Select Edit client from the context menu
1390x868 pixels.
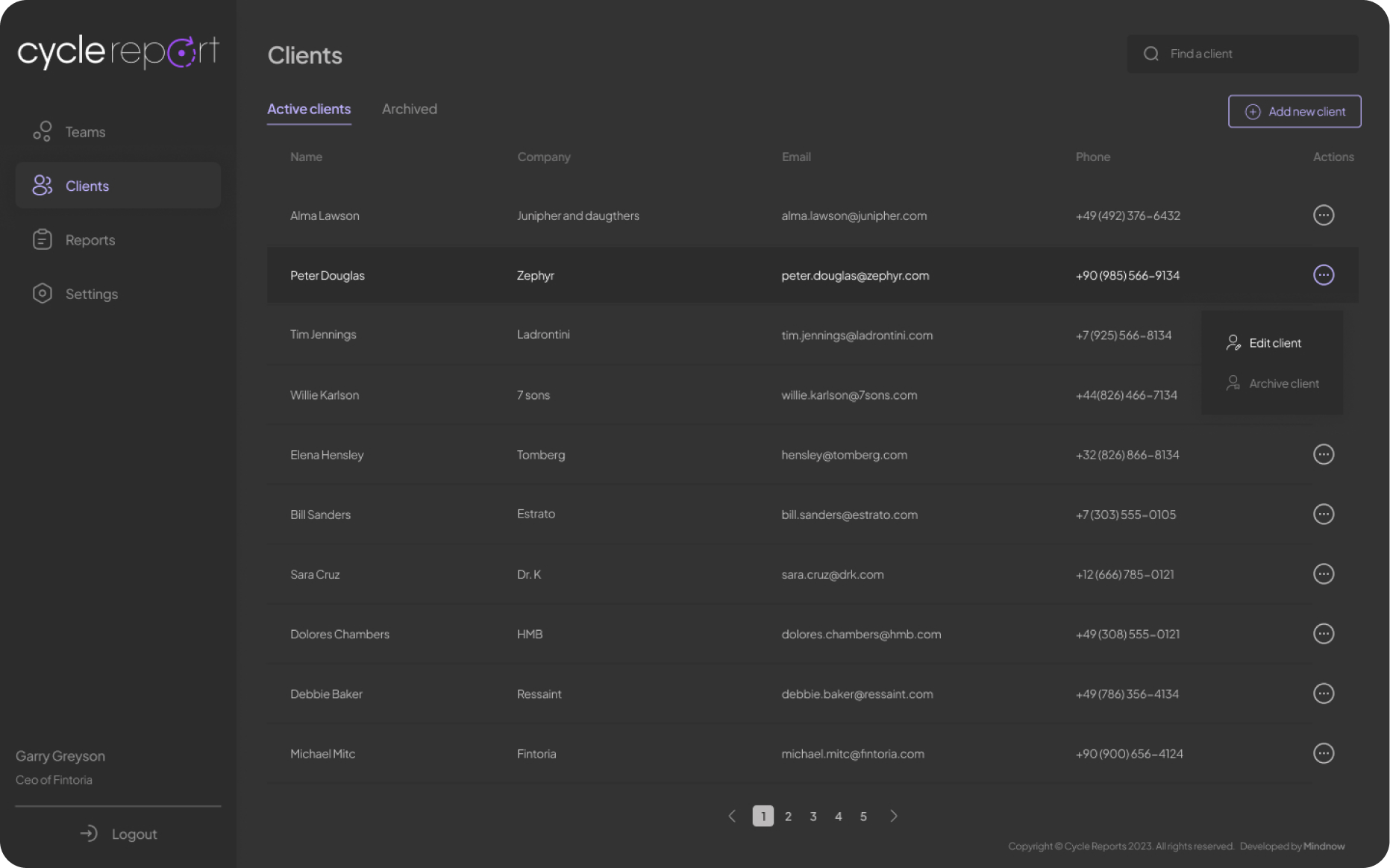coord(1273,343)
